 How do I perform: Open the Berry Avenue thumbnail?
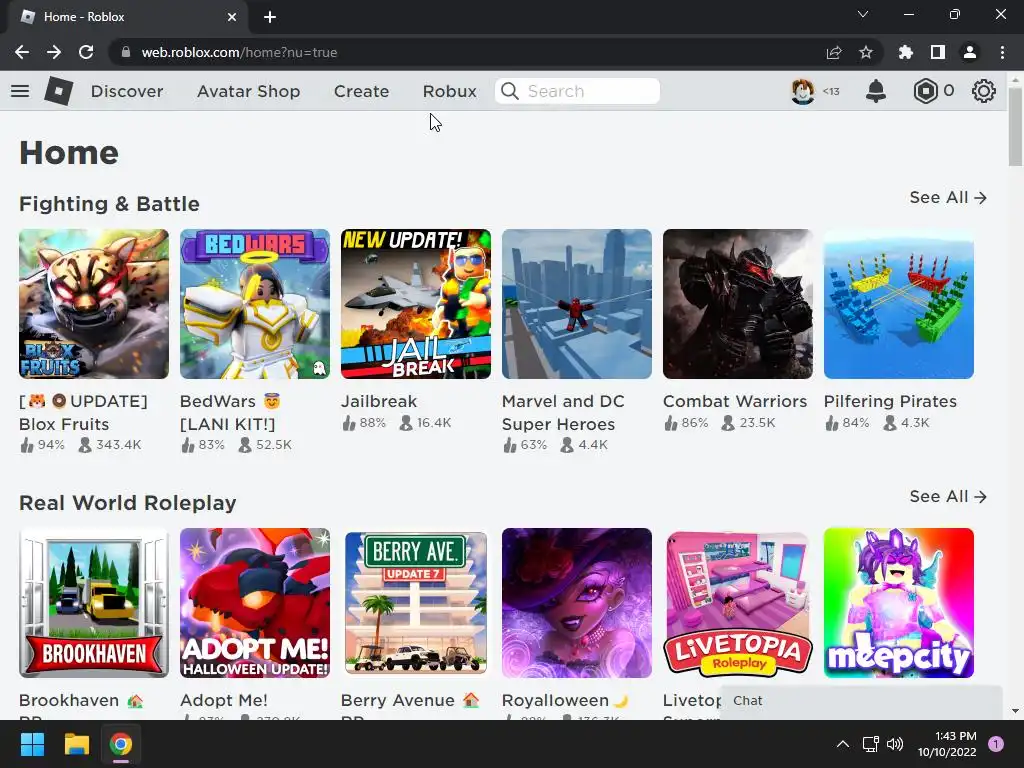(415, 603)
